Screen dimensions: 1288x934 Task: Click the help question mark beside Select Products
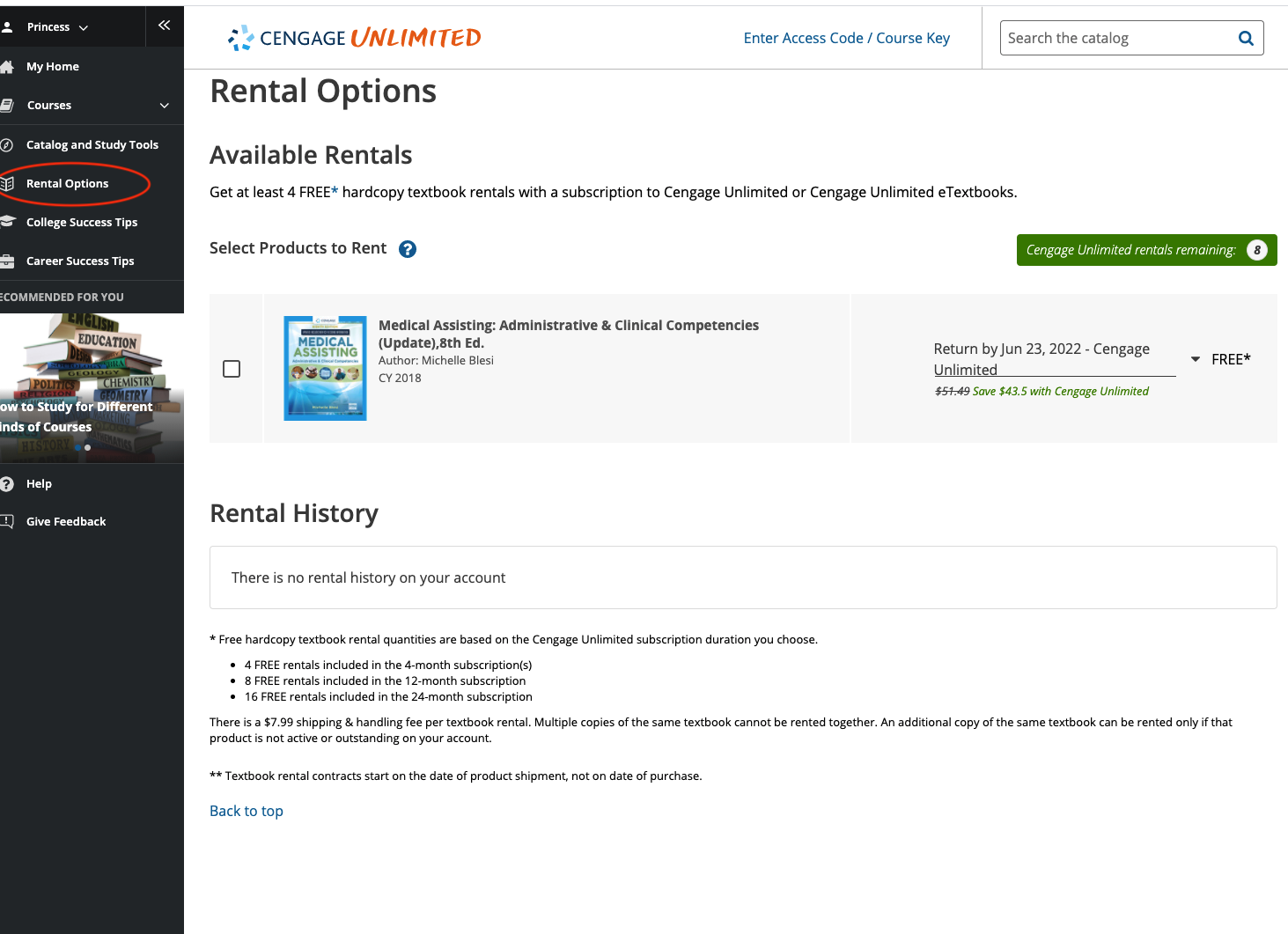click(407, 249)
